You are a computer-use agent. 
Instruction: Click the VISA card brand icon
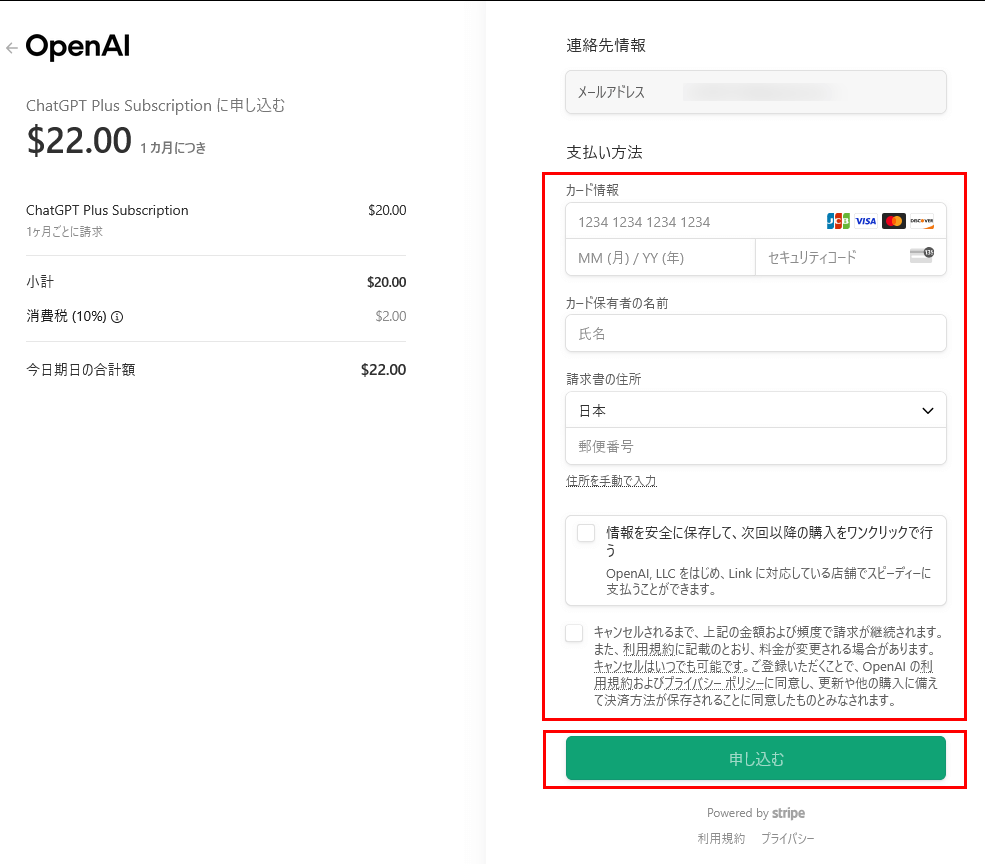(x=866, y=221)
